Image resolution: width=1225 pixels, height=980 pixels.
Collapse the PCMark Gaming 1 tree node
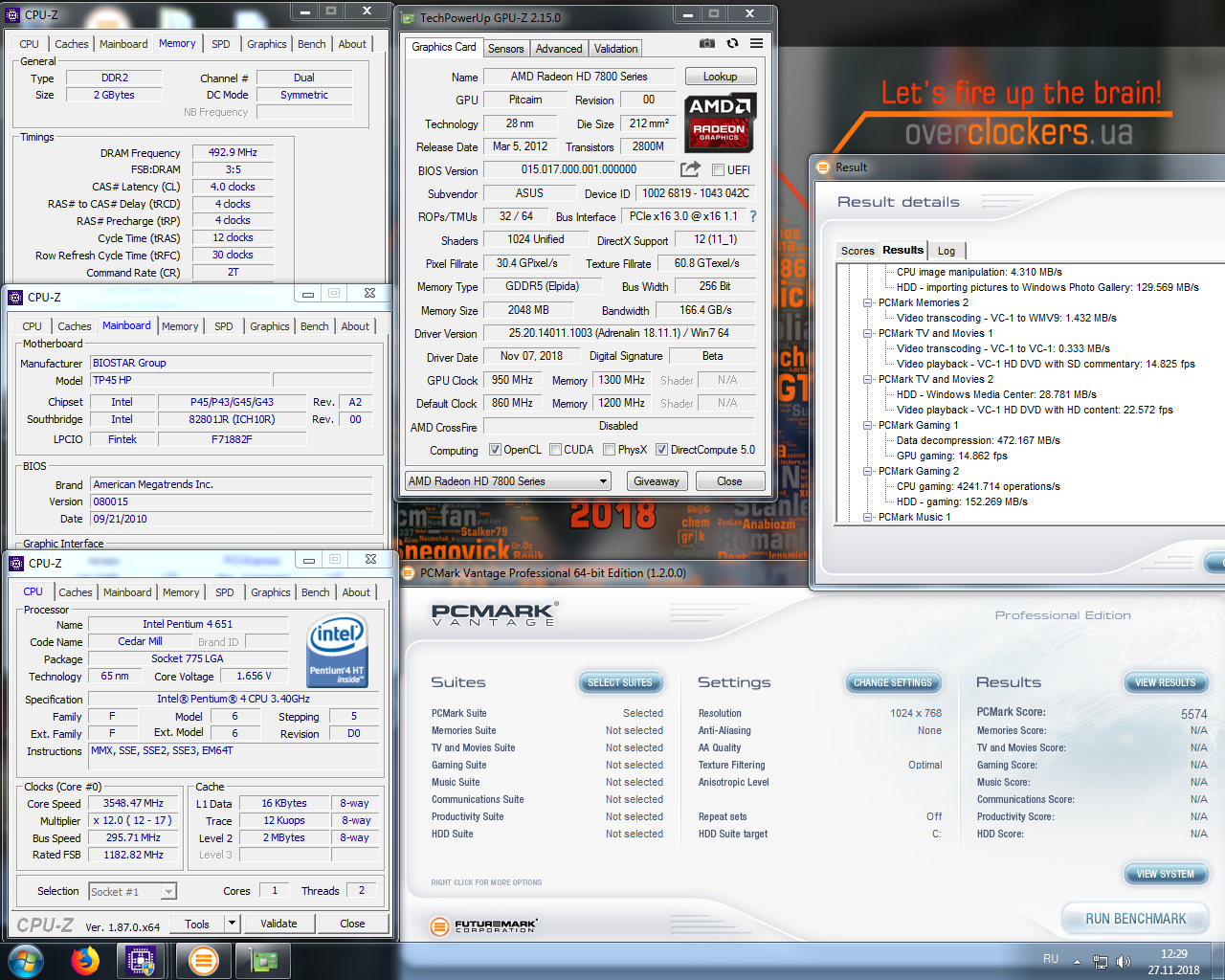[867, 425]
